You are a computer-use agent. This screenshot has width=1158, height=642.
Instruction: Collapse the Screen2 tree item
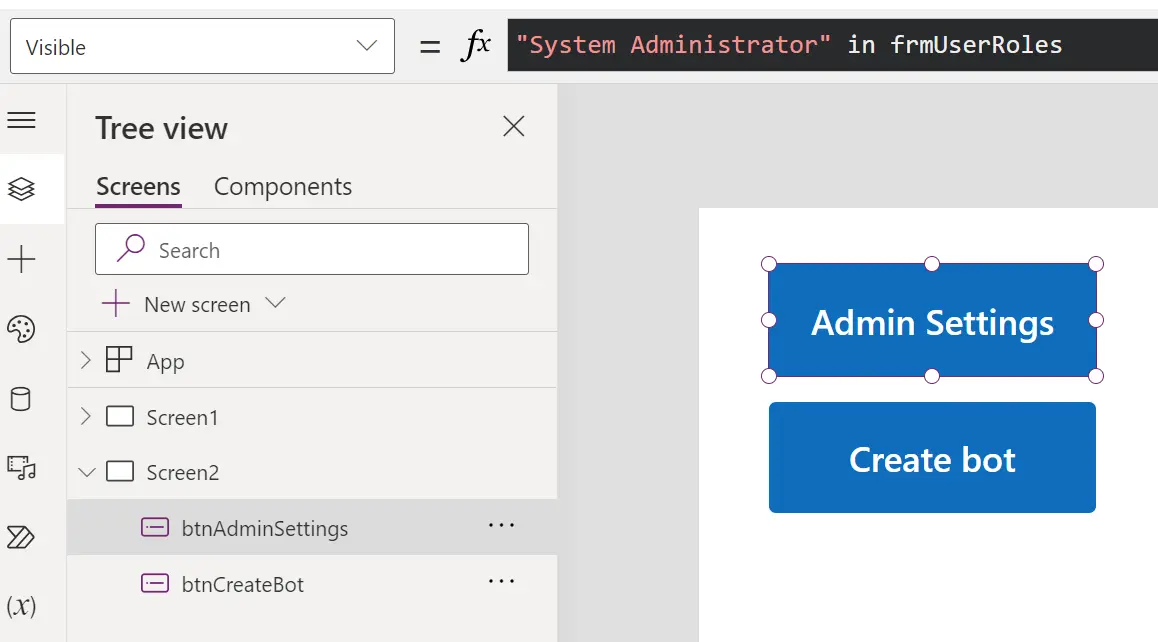pos(86,471)
